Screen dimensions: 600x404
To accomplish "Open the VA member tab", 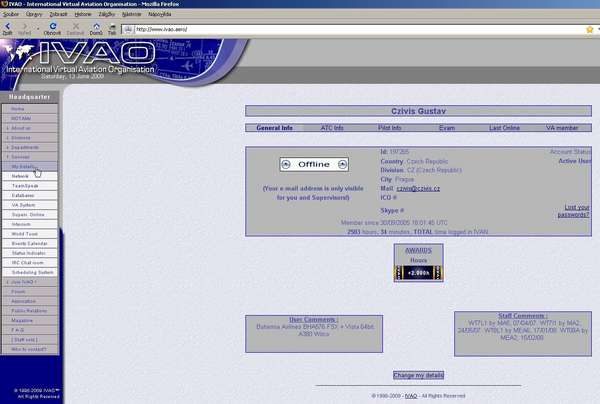I will [x=562, y=128].
